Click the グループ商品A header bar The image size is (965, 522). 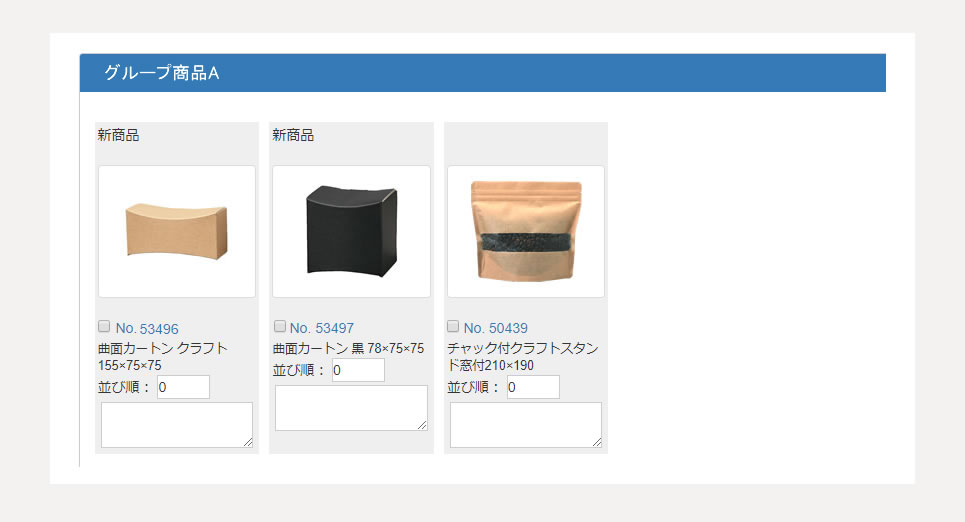pyautogui.click(x=482, y=73)
